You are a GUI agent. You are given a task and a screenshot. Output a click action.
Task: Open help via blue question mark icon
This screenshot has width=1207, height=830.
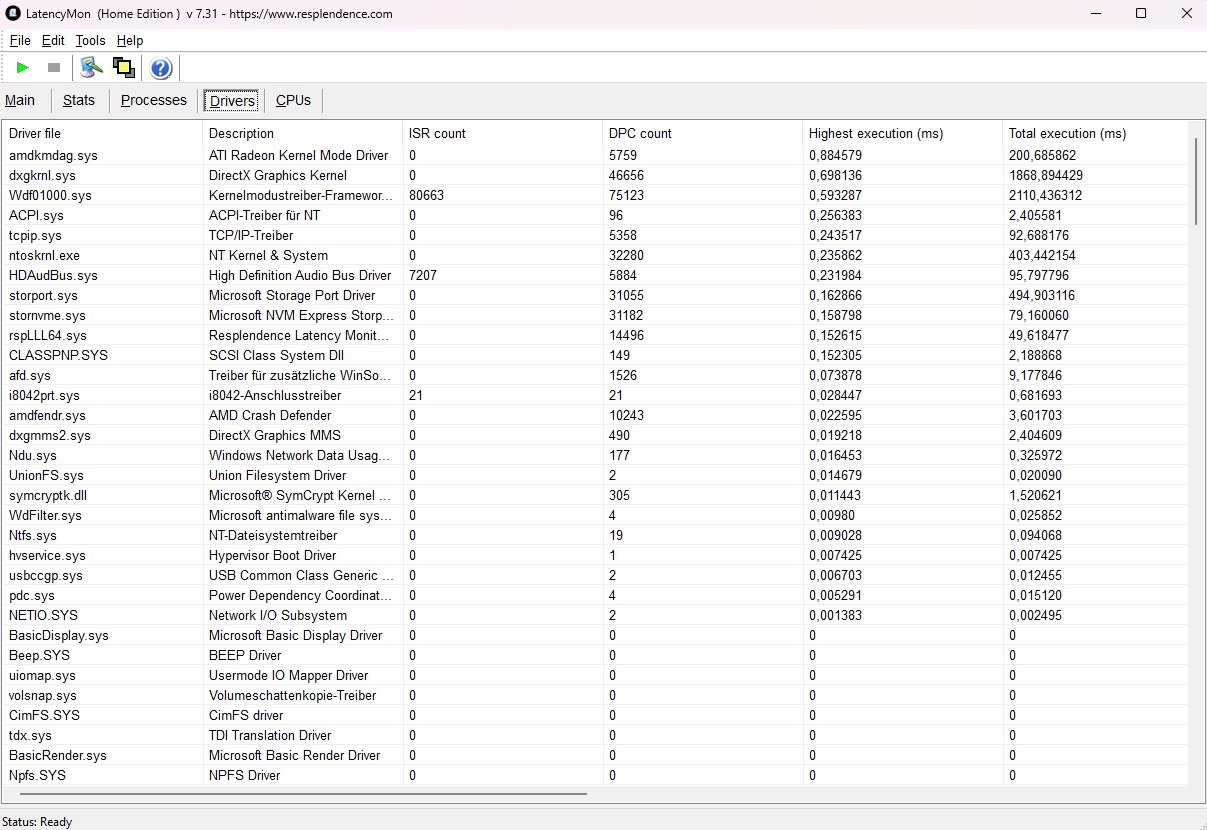click(x=161, y=68)
